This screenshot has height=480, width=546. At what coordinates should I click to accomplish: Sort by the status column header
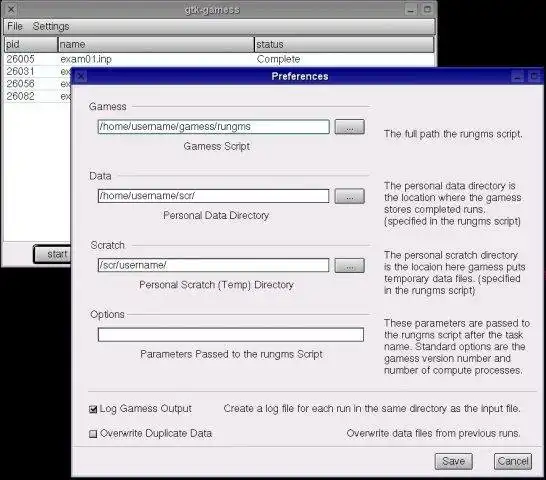[x=344, y=44]
